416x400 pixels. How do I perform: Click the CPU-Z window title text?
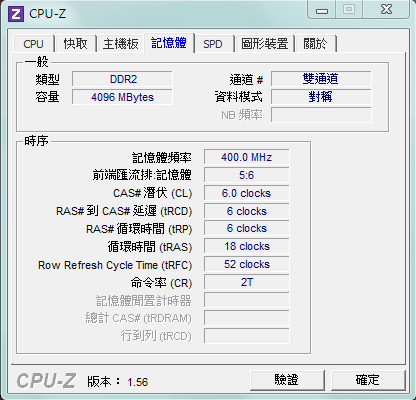click(x=47, y=14)
